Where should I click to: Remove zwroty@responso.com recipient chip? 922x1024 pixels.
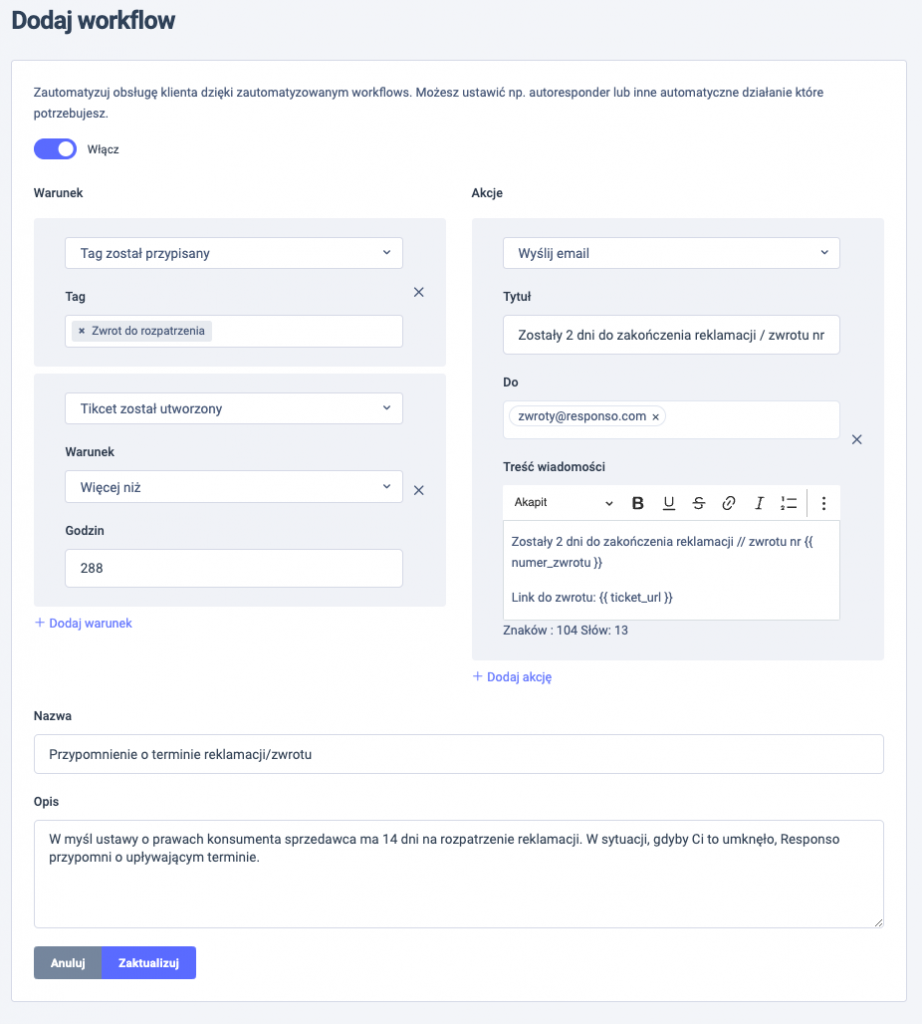coord(656,417)
